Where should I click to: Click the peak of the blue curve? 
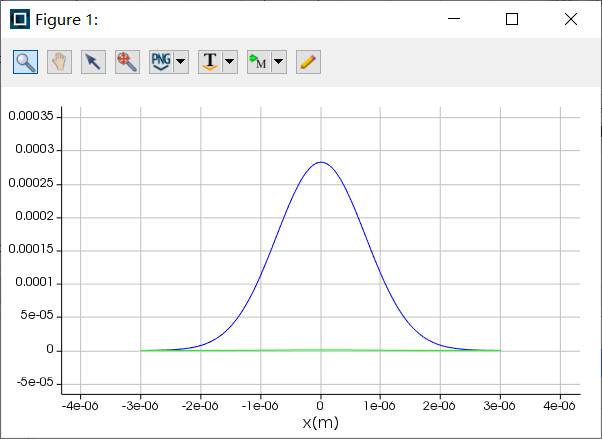(320, 162)
